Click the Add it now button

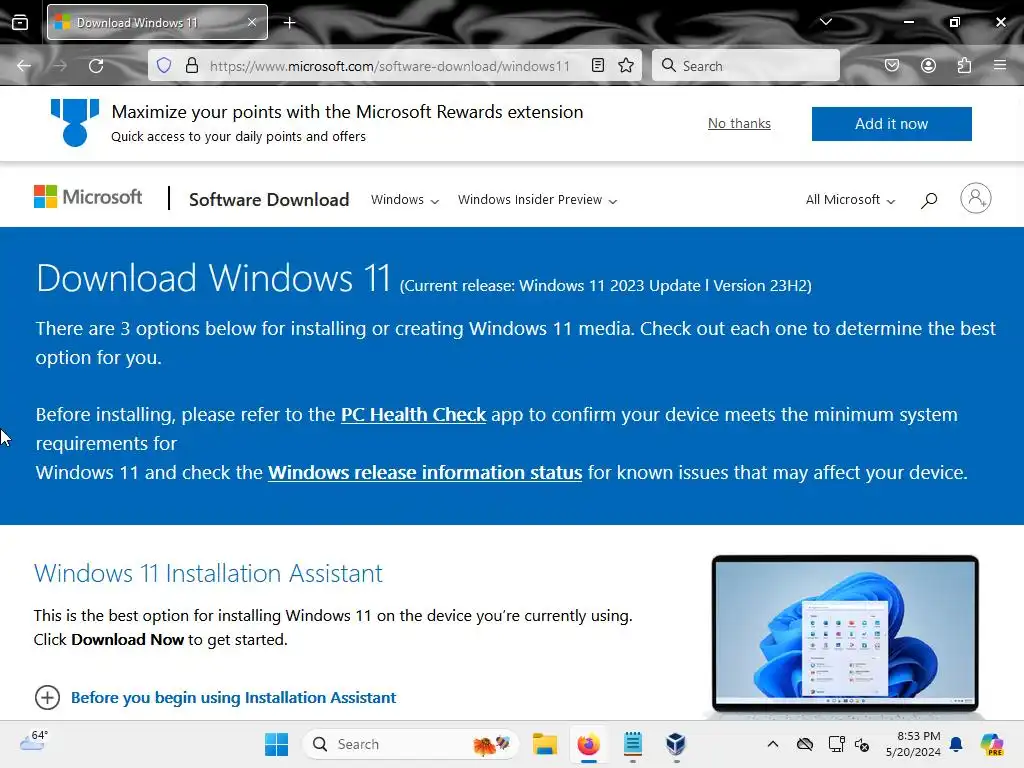coord(891,123)
